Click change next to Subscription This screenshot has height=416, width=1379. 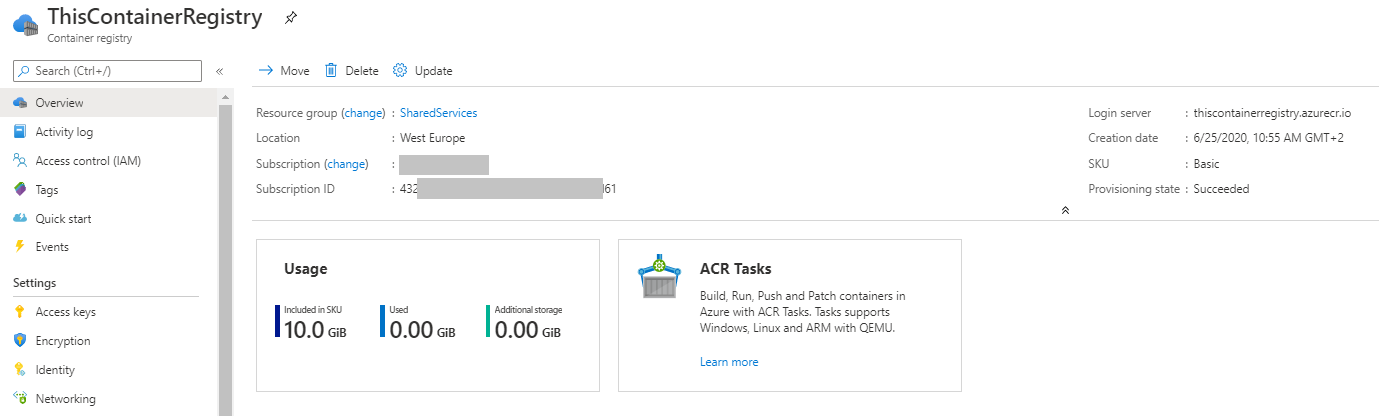point(347,164)
